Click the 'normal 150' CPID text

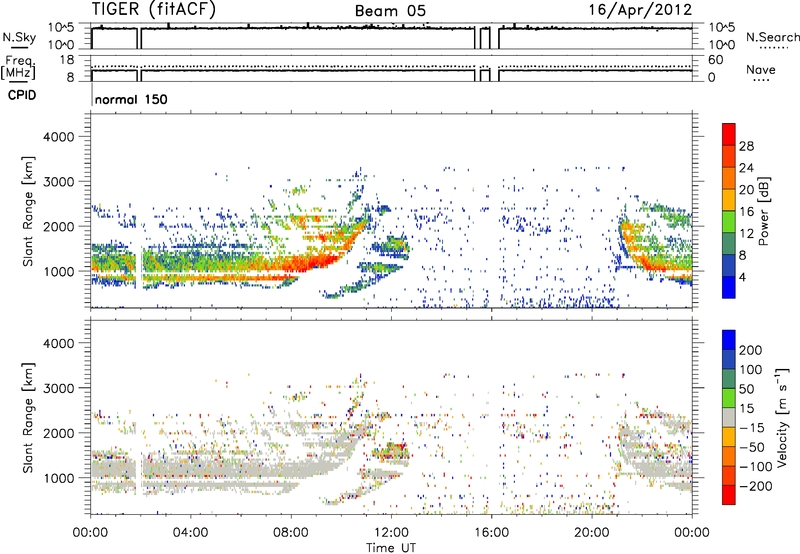coord(131,99)
